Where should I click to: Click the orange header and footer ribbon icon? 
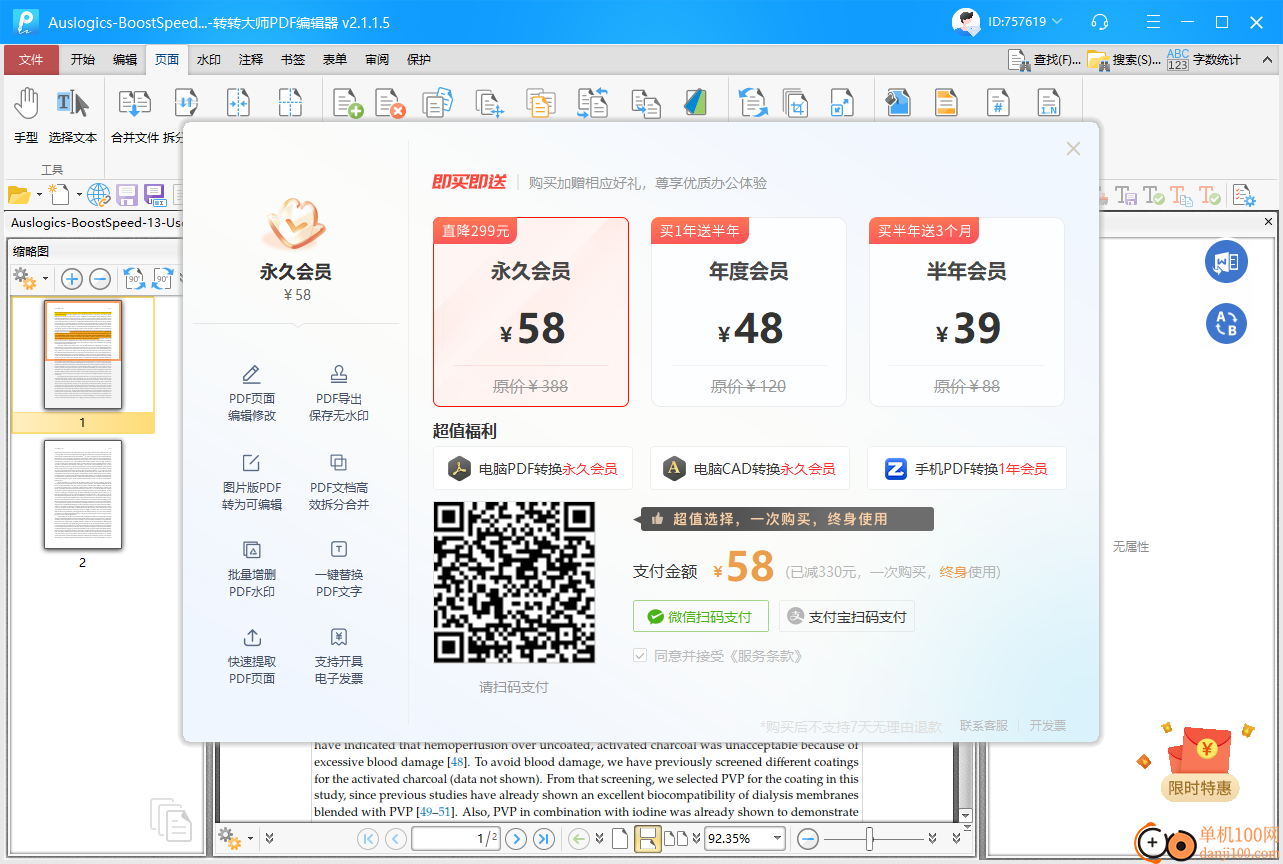tap(946, 103)
